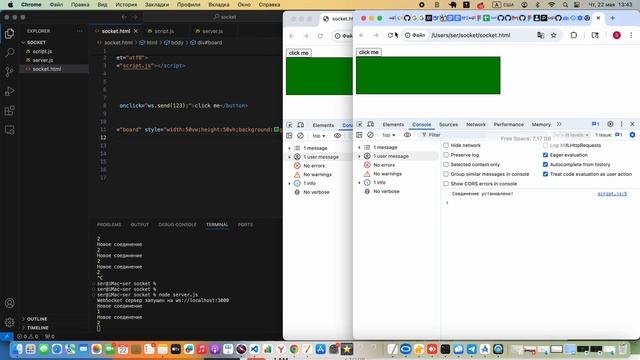This screenshot has height=360, width=640.
Task: Bookmark this page with star icon
Action: coord(553,36)
